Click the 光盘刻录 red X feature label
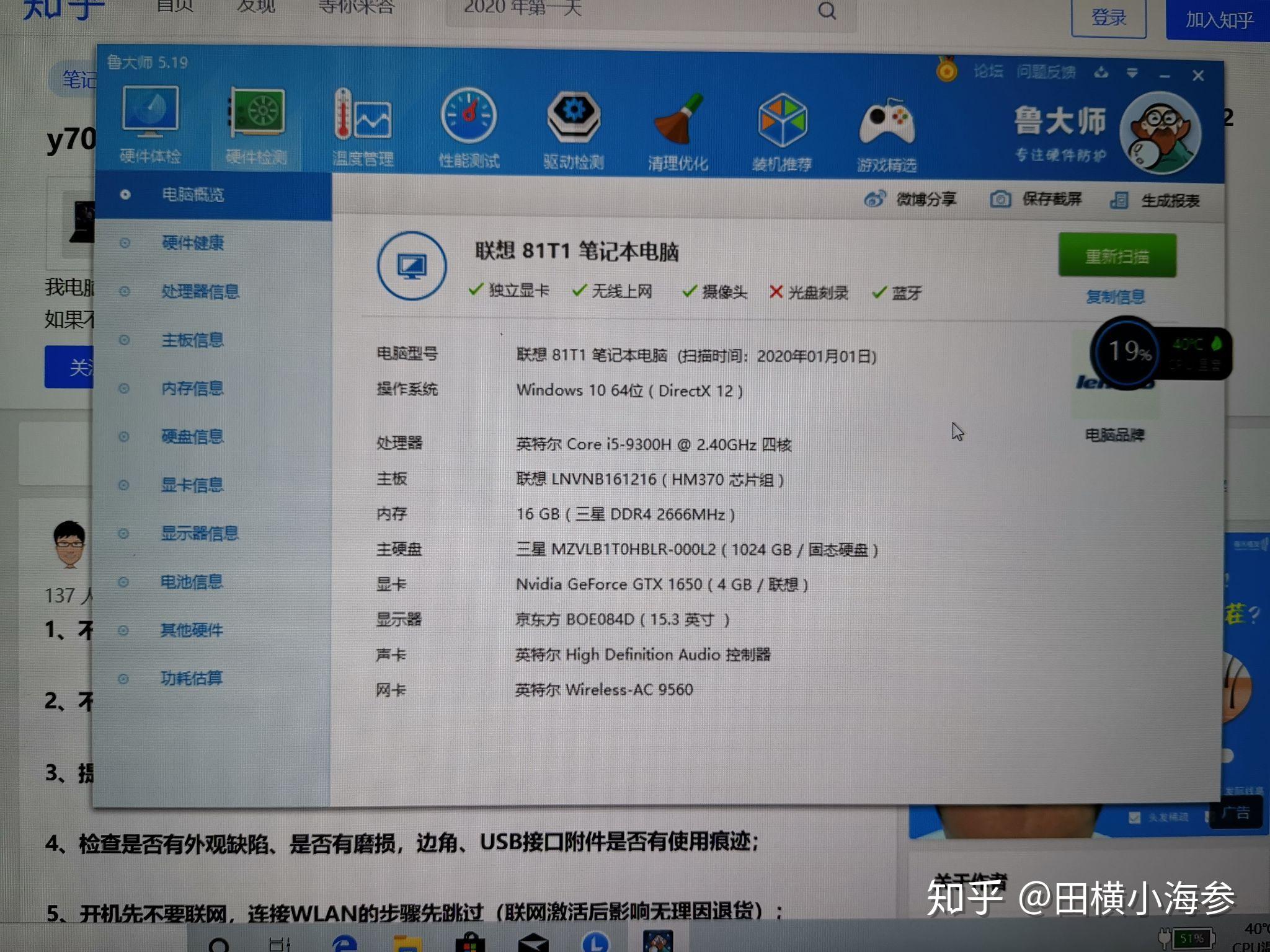The width and height of the screenshot is (1270, 952). click(x=809, y=292)
